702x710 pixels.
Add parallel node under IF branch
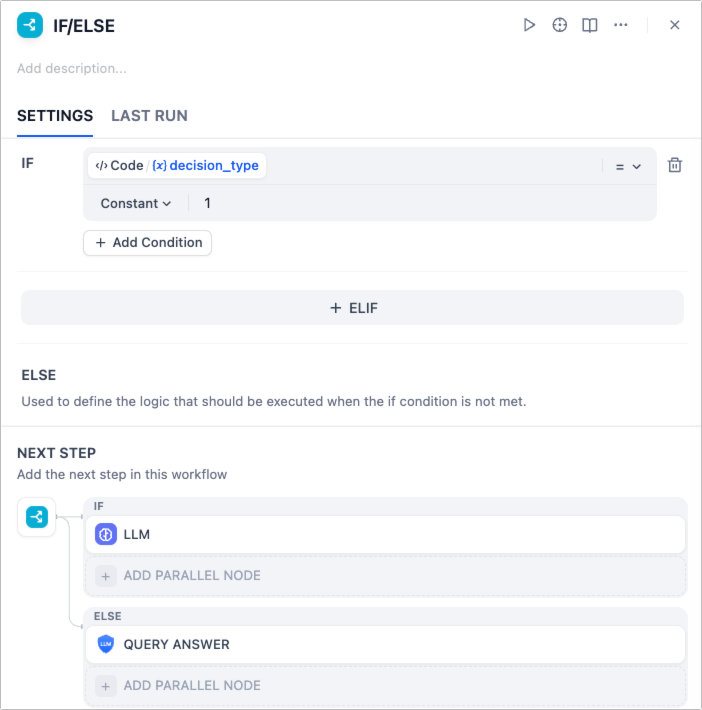[x=180, y=576]
